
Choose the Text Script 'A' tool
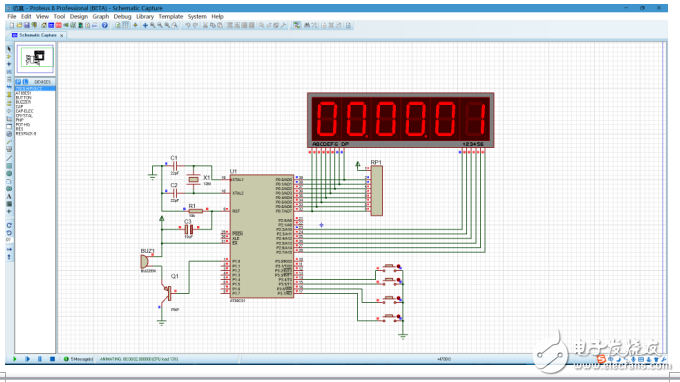click(9, 196)
